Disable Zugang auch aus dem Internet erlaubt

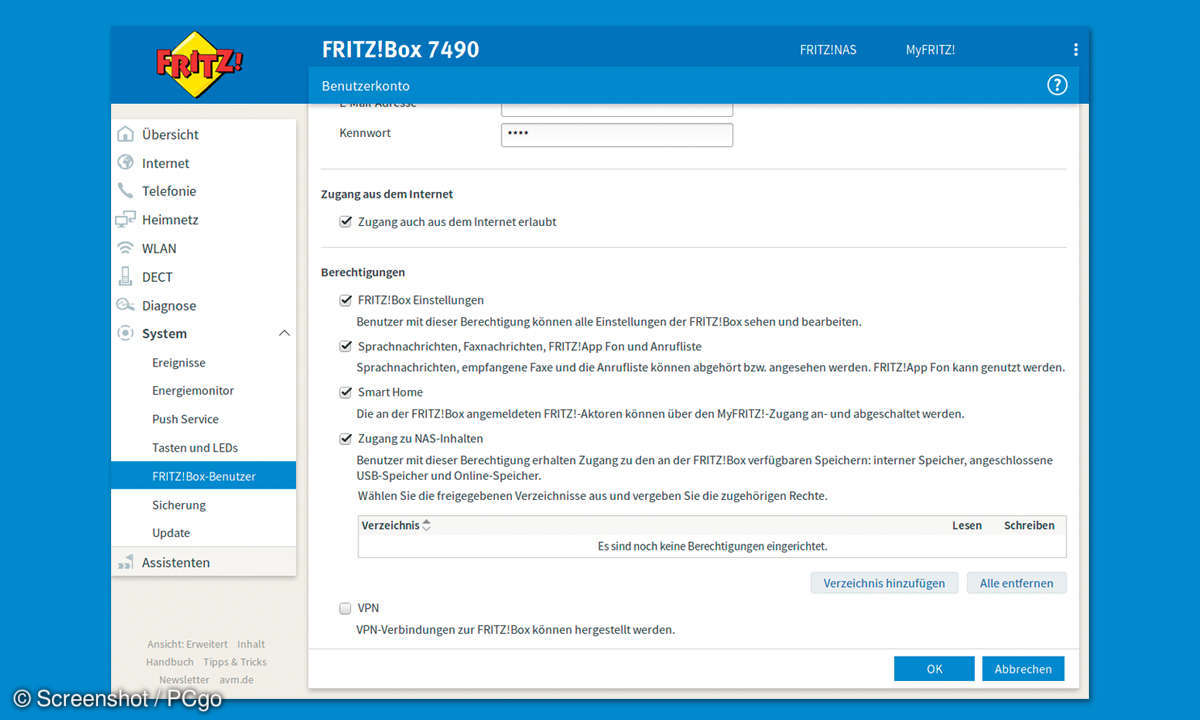tap(346, 222)
